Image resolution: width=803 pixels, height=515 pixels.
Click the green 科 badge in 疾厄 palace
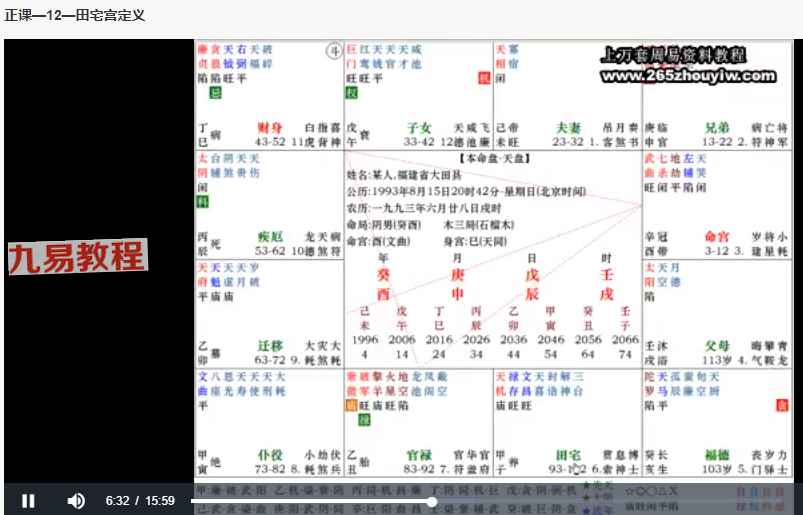[x=203, y=201]
